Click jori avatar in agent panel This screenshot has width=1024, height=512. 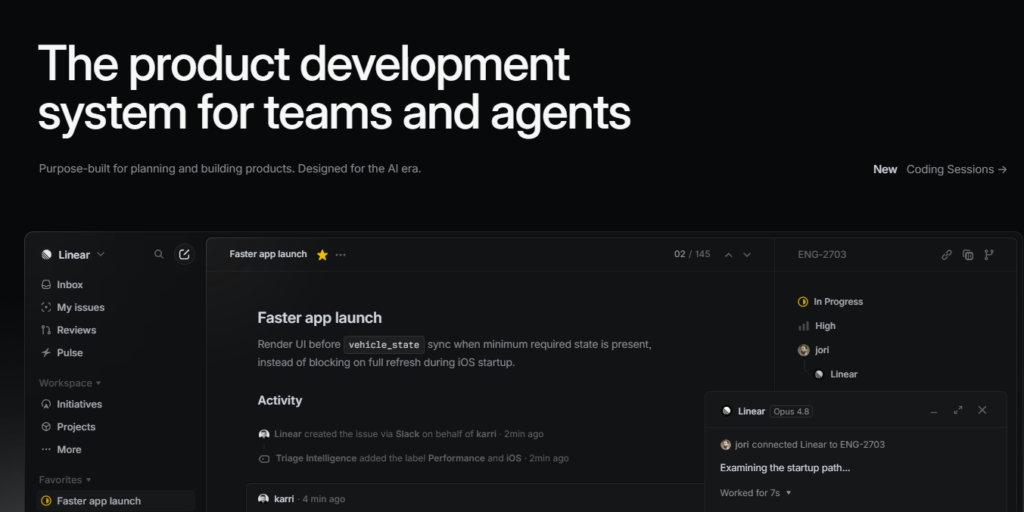(x=726, y=445)
